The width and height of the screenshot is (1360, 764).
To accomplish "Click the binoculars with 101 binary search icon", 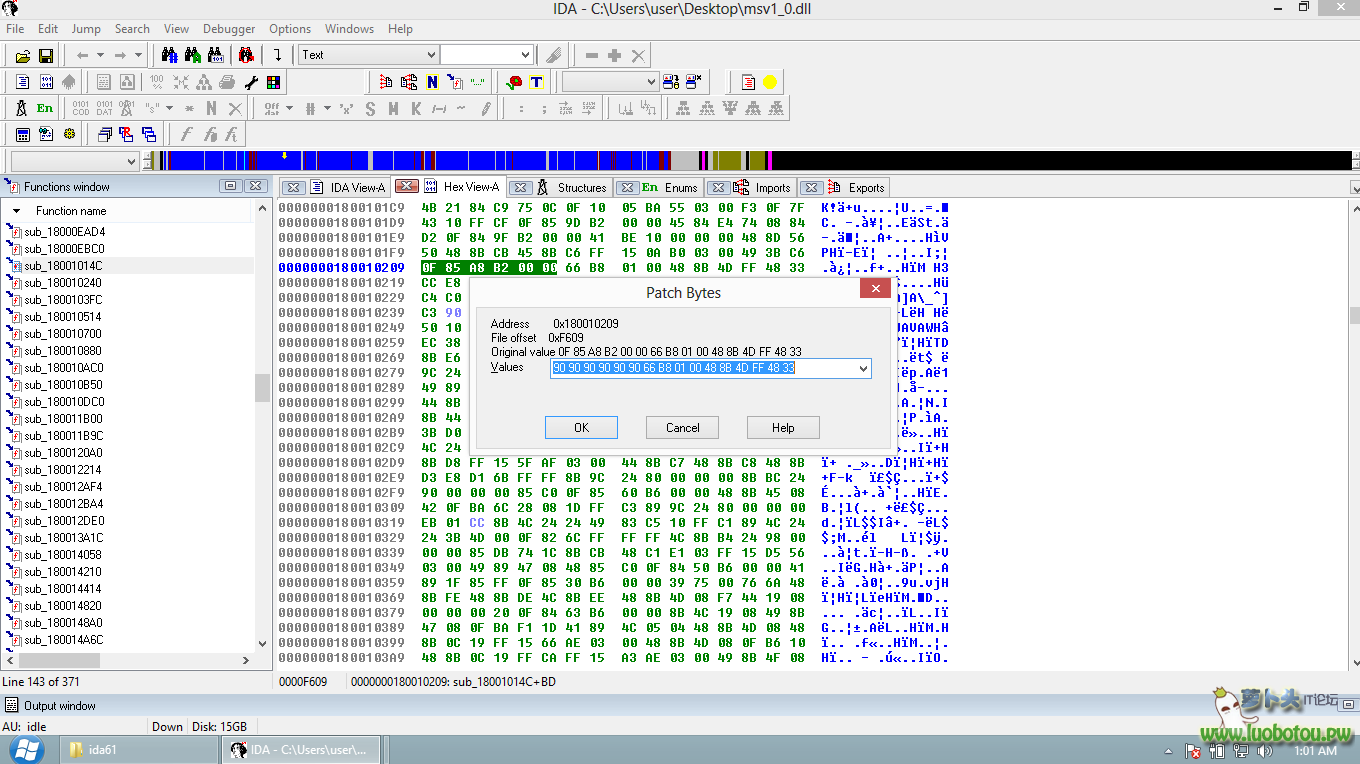I will 216,55.
